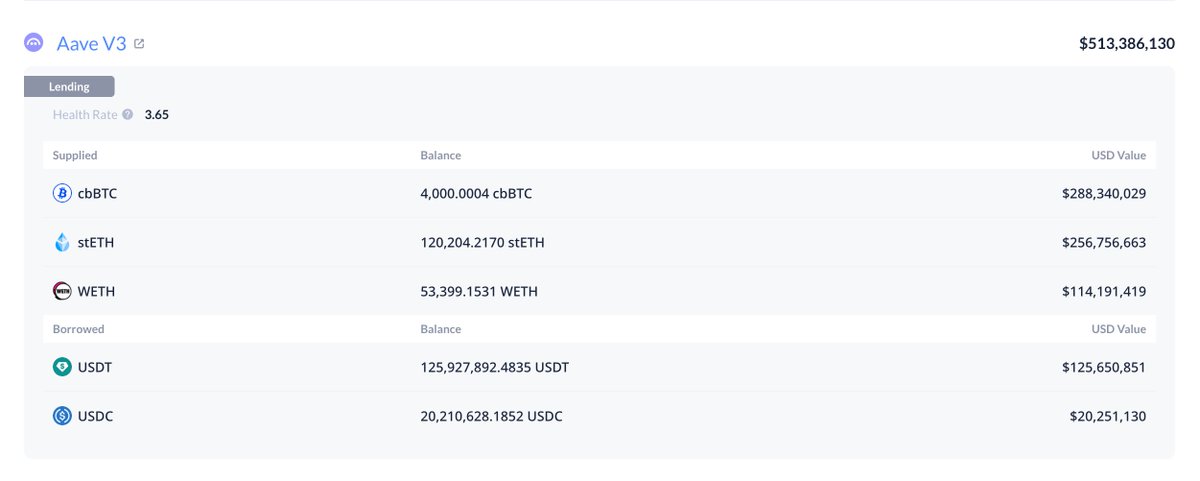
Task: Click the Borrowed section header
Action: click(x=78, y=329)
